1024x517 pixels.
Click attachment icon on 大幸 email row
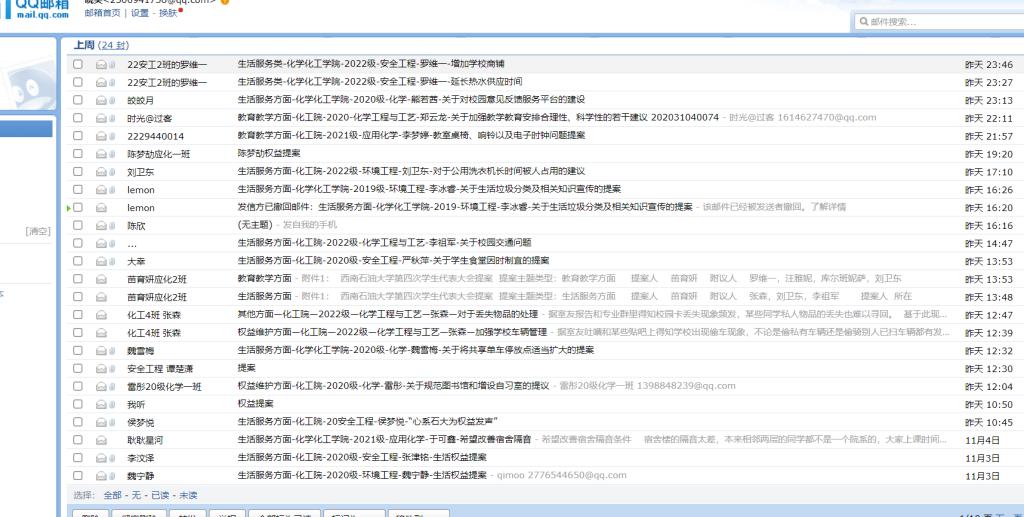[x=112, y=261]
